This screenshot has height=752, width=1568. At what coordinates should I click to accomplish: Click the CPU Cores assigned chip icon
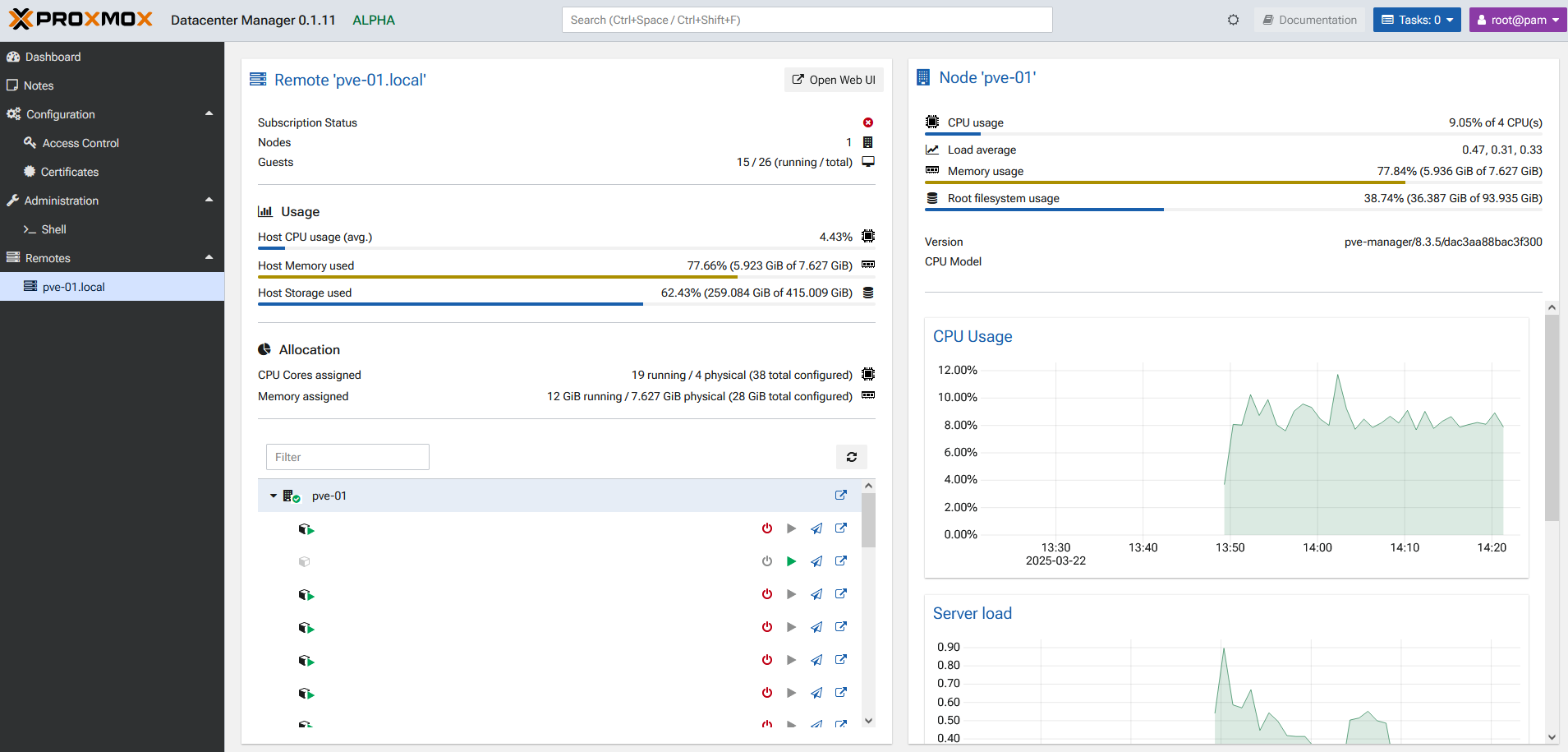coord(868,375)
